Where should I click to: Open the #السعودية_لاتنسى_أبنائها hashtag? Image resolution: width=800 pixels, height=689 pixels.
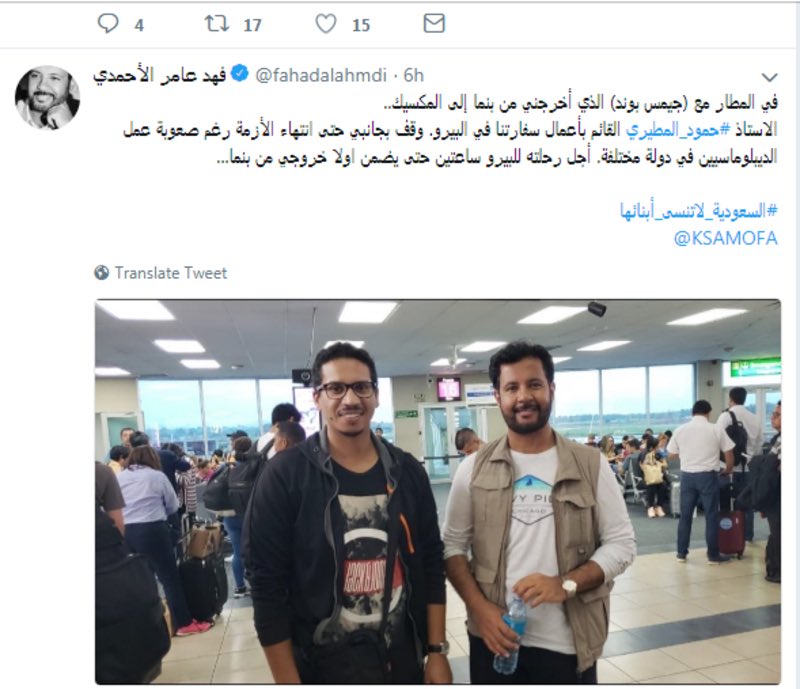coord(699,211)
